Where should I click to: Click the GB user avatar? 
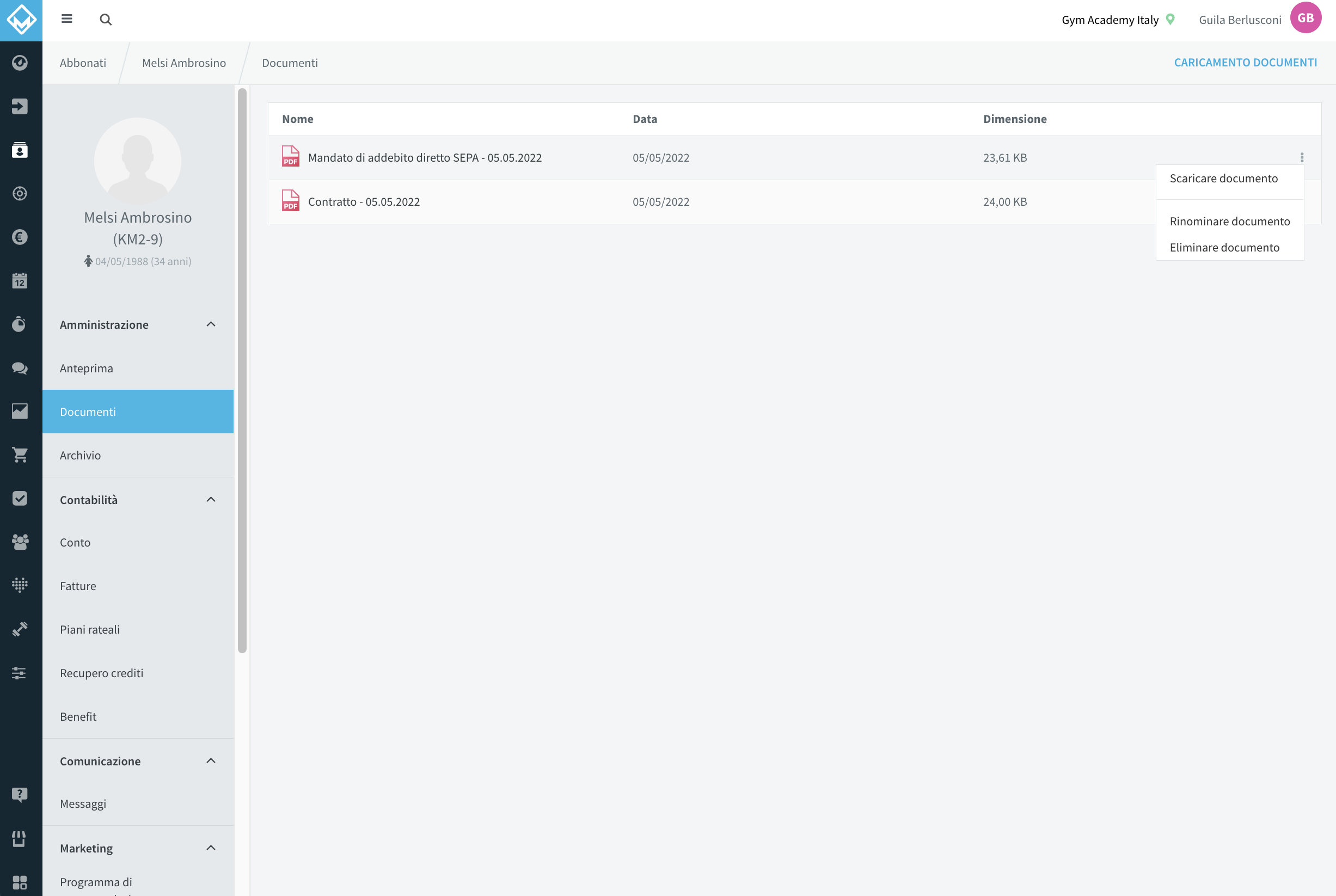pos(1306,18)
